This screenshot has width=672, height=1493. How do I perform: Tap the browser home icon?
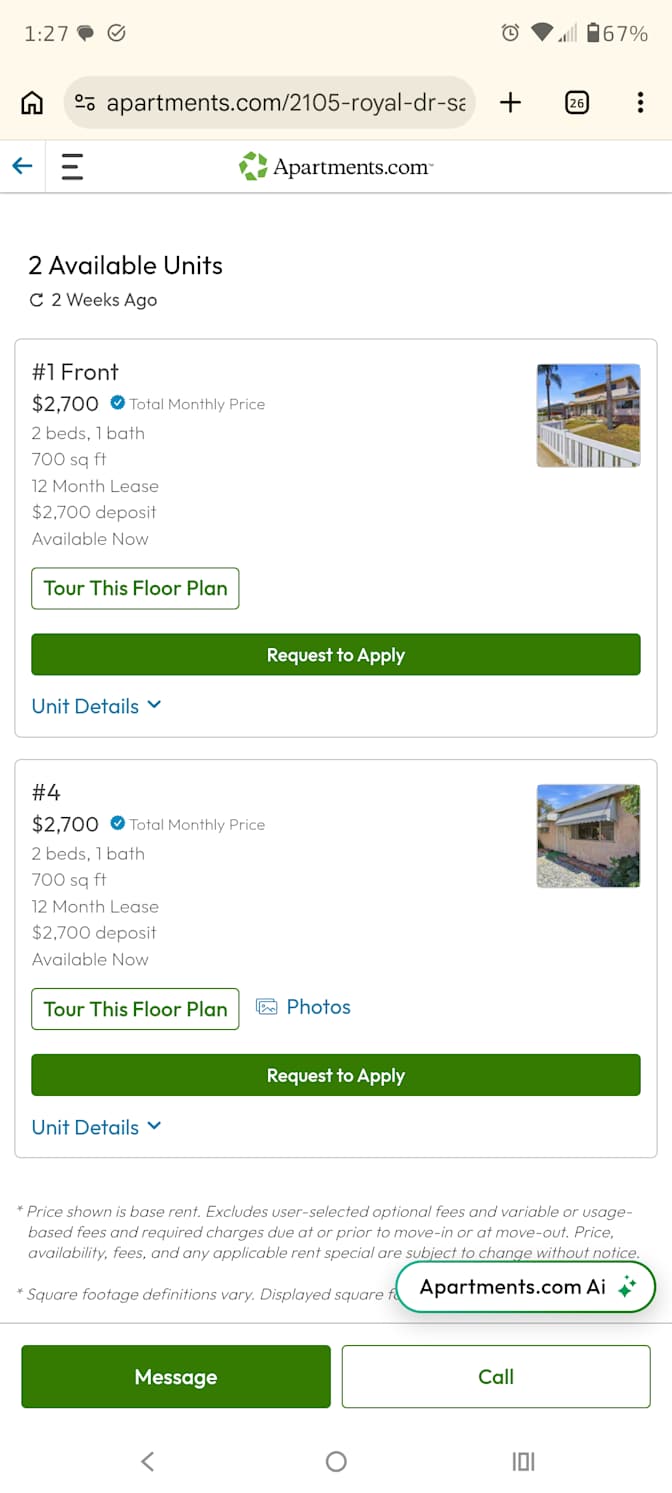tap(32, 102)
